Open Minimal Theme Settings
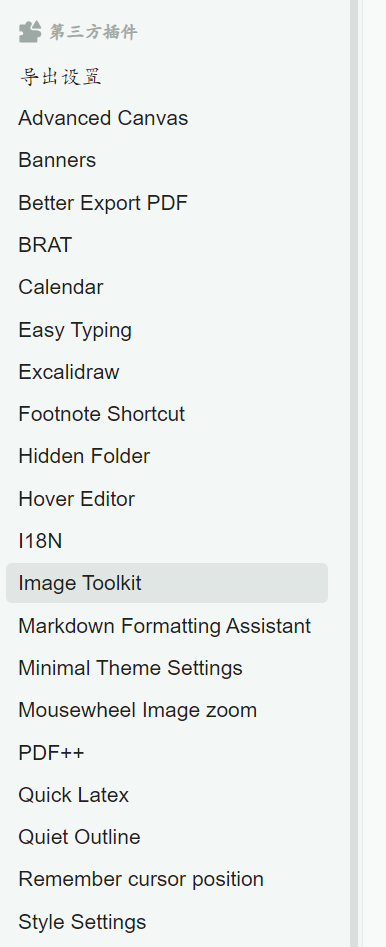Screen dimensions: 386x947 click(x=167, y=668)
